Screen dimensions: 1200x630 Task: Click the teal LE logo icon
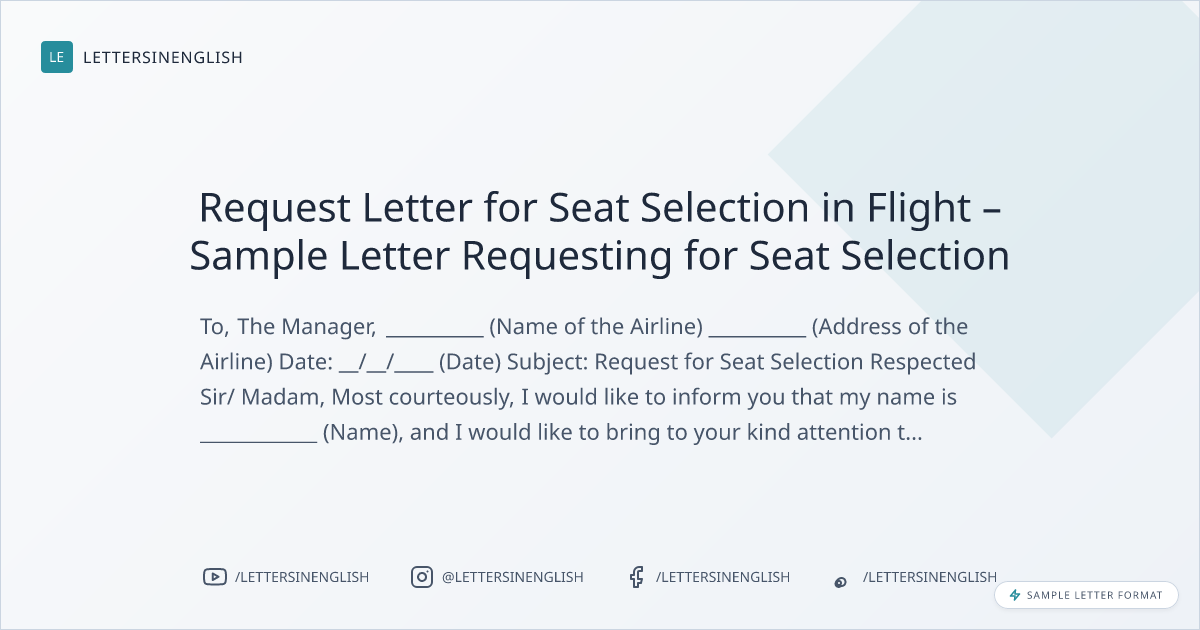point(57,57)
